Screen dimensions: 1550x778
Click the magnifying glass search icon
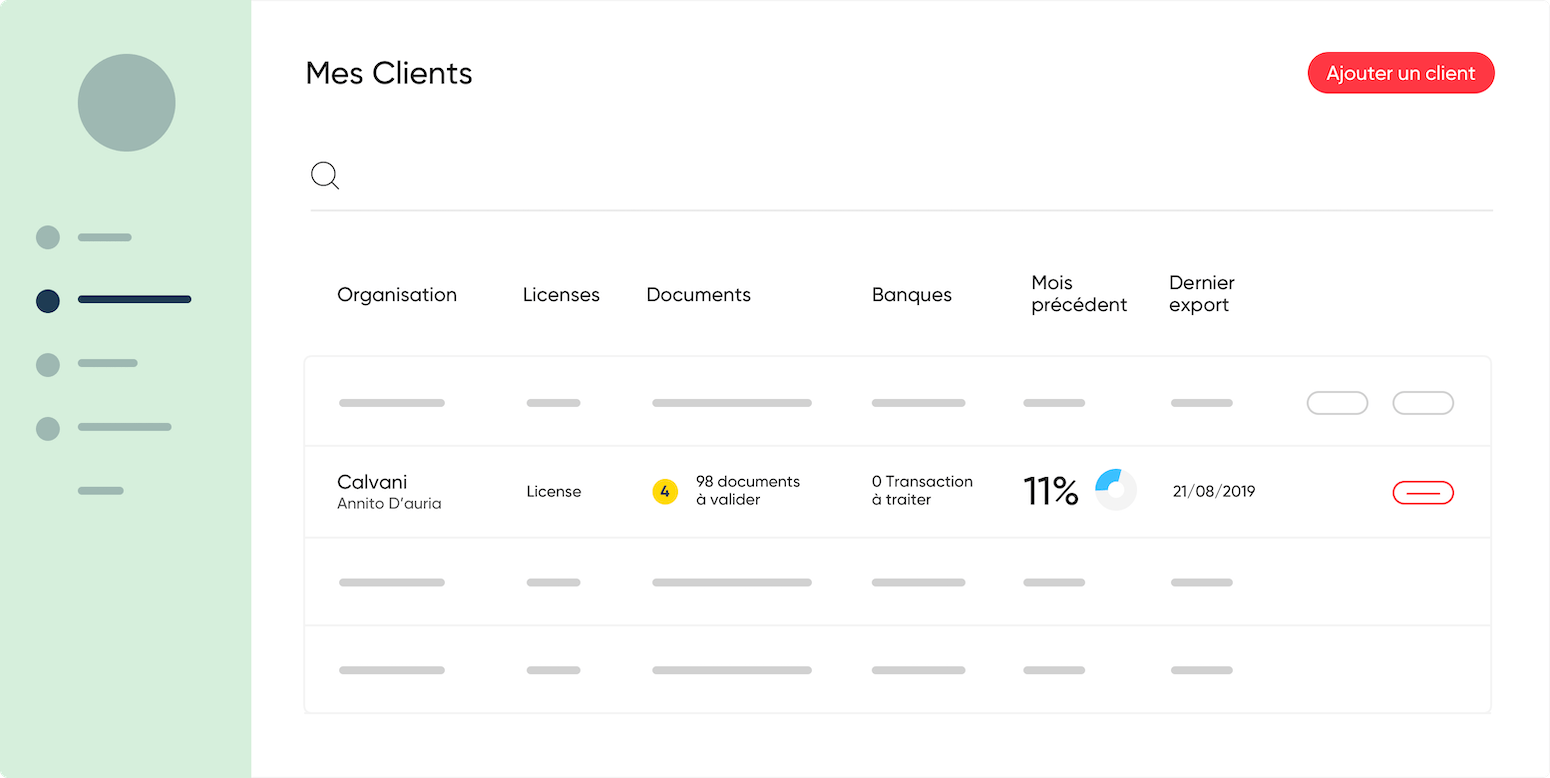coord(325,176)
